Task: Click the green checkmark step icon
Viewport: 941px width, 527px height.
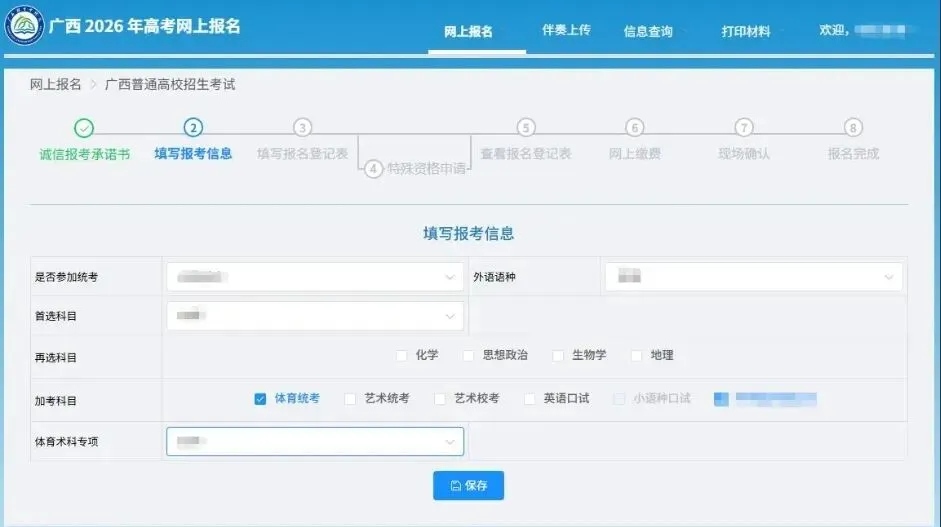Action: [x=84, y=128]
